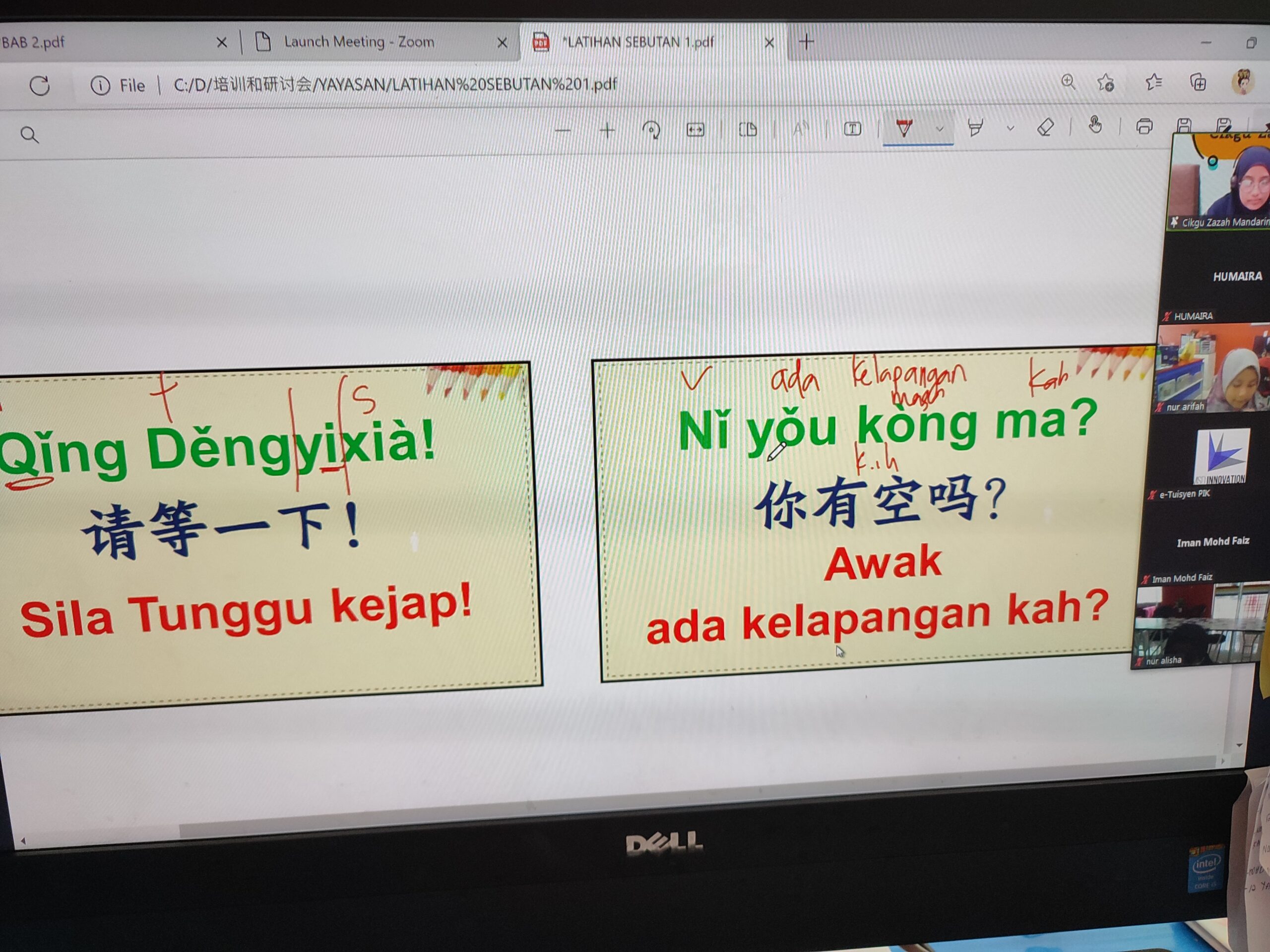
Task: Add this page to favorites
Action: coord(1106,83)
